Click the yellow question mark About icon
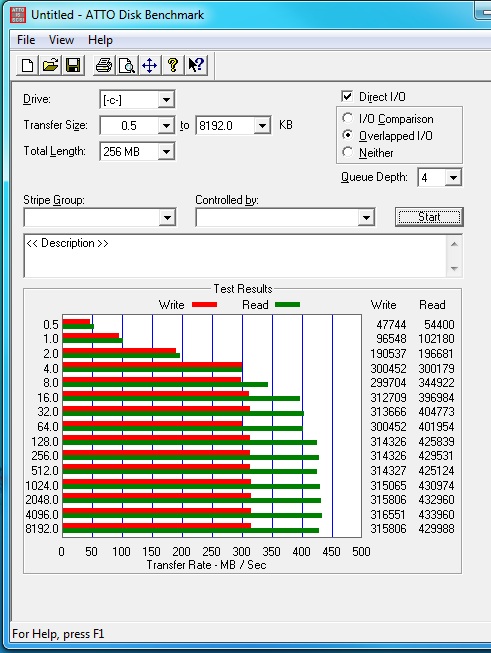This screenshot has width=491, height=653. (172, 65)
